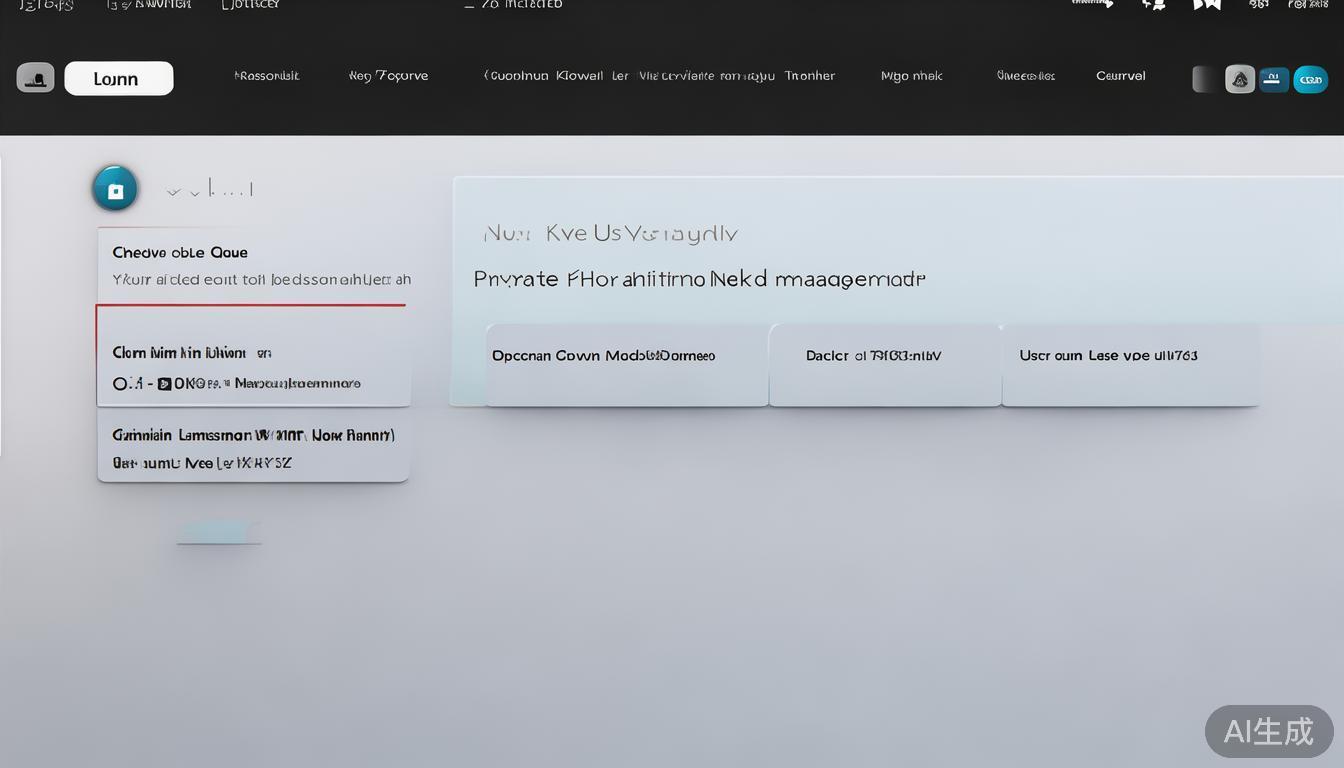1344x768 pixels.
Task: Click the Uscr oum Lese card button
Action: click(1130, 364)
